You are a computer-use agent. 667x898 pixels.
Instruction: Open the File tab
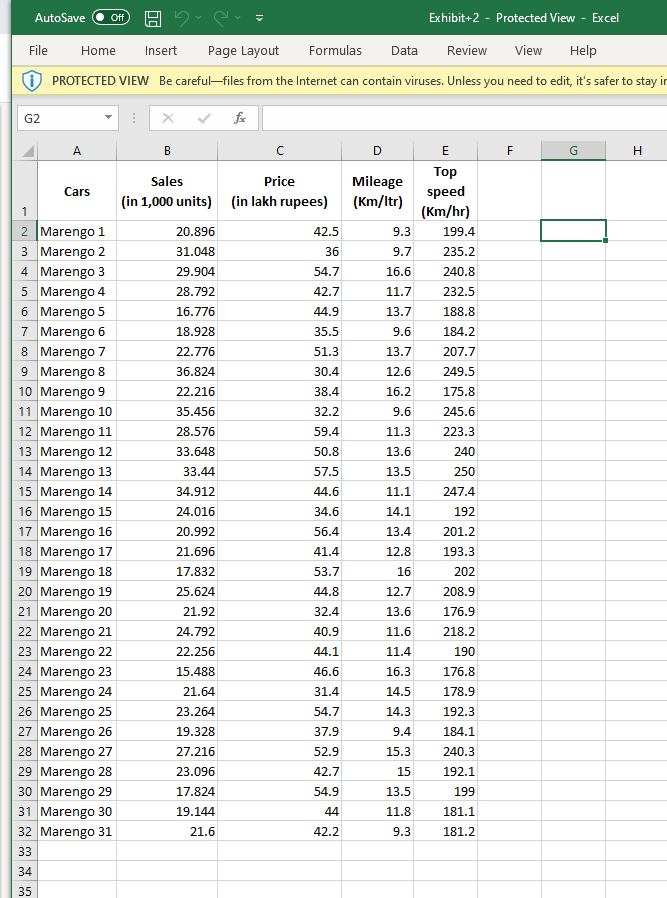point(38,50)
